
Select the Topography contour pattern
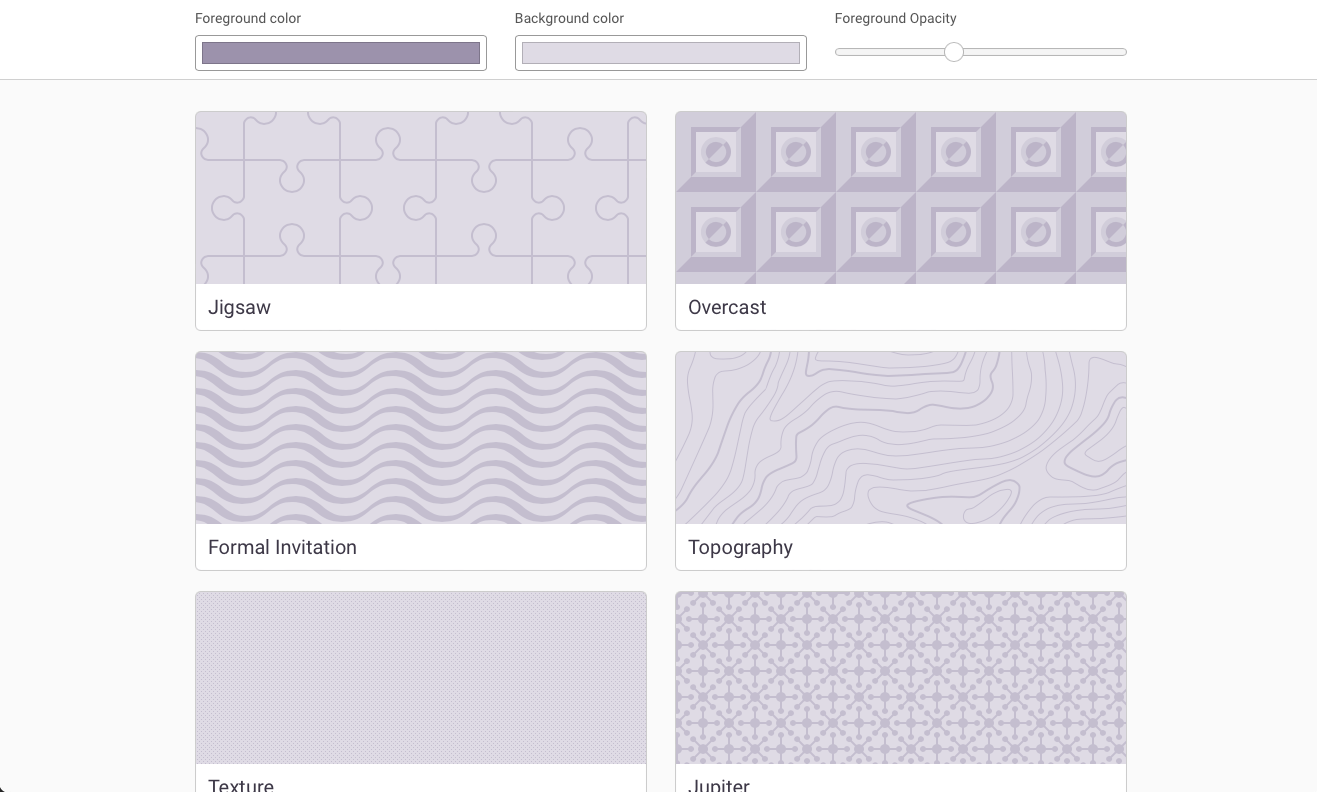coord(900,437)
